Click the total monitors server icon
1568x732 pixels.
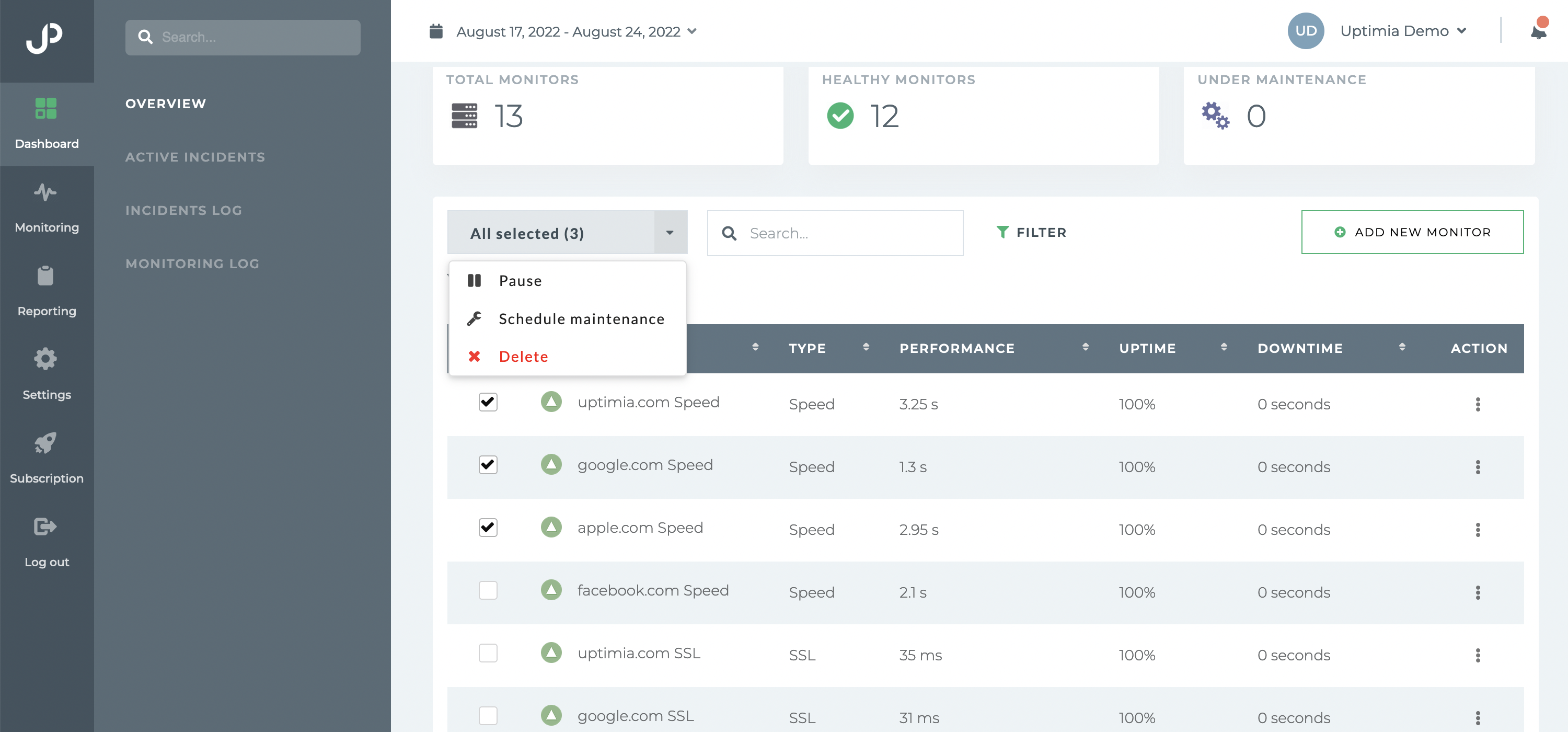[465, 116]
